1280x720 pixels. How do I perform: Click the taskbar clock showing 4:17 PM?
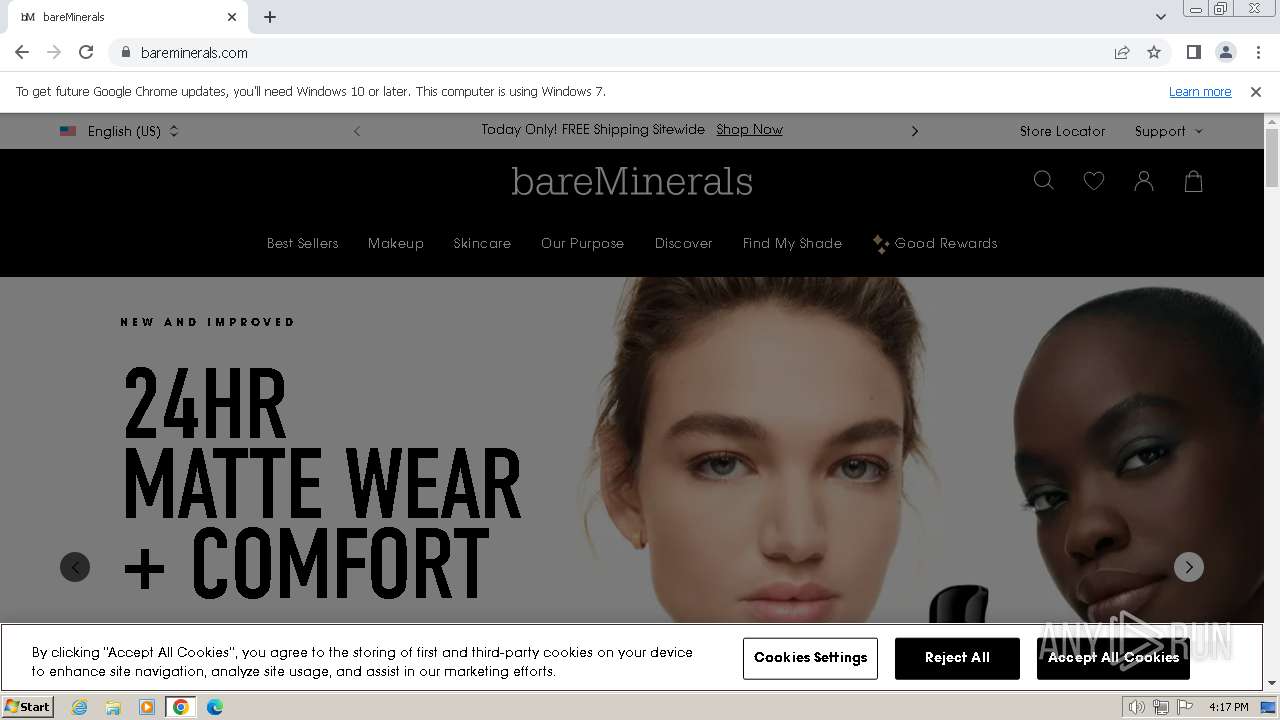(x=1228, y=707)
